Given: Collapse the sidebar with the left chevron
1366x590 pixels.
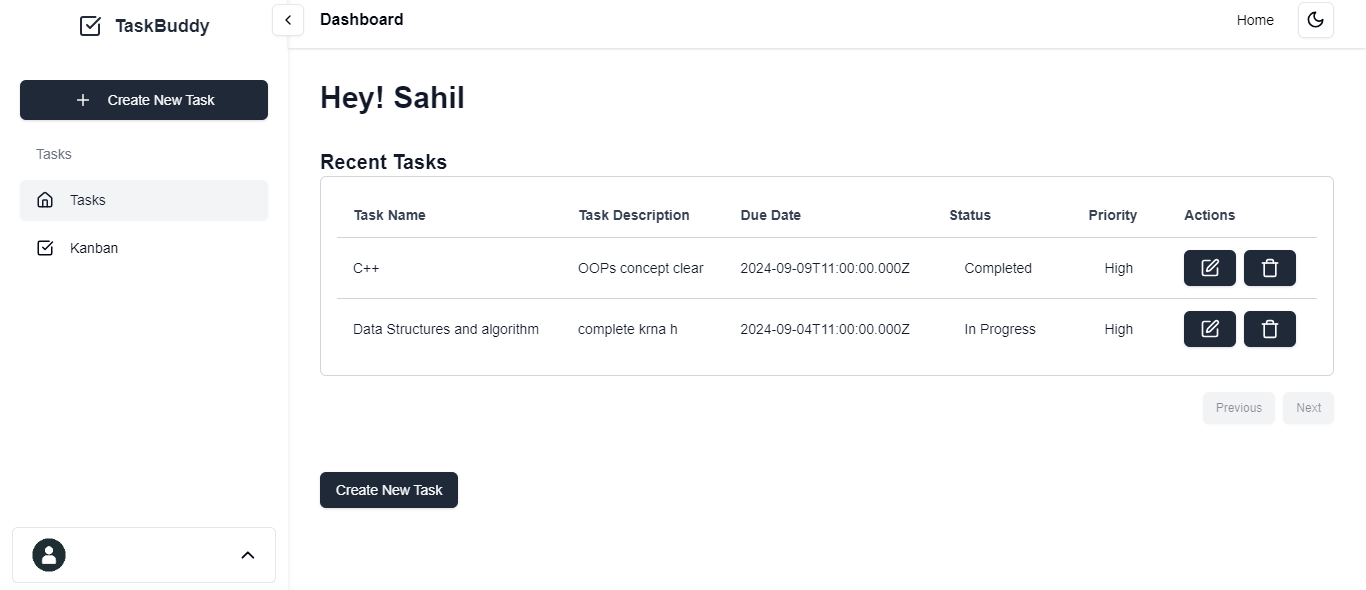Looking at the screenshot, I should tap(288, 20).
